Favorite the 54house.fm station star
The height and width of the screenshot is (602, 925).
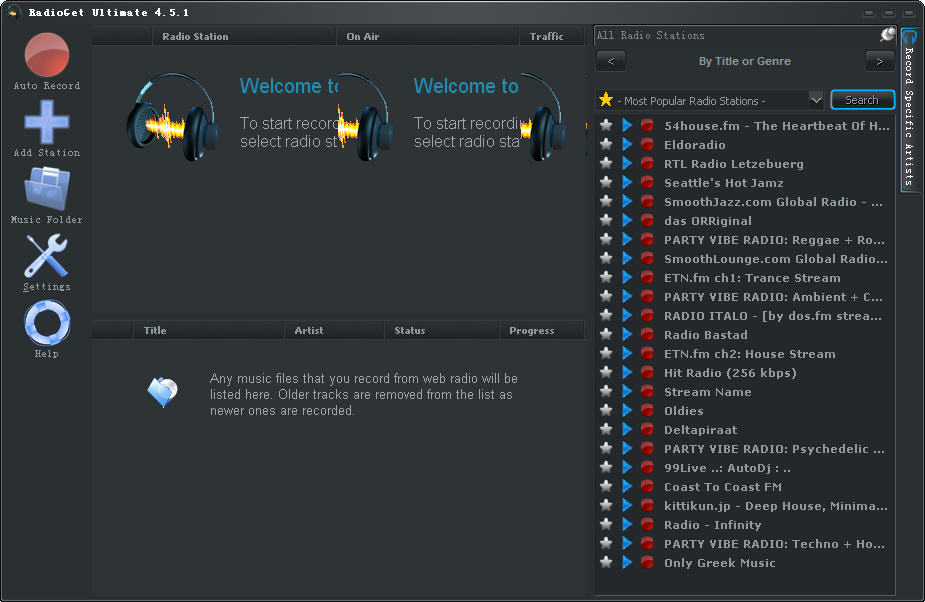point(606,125)
